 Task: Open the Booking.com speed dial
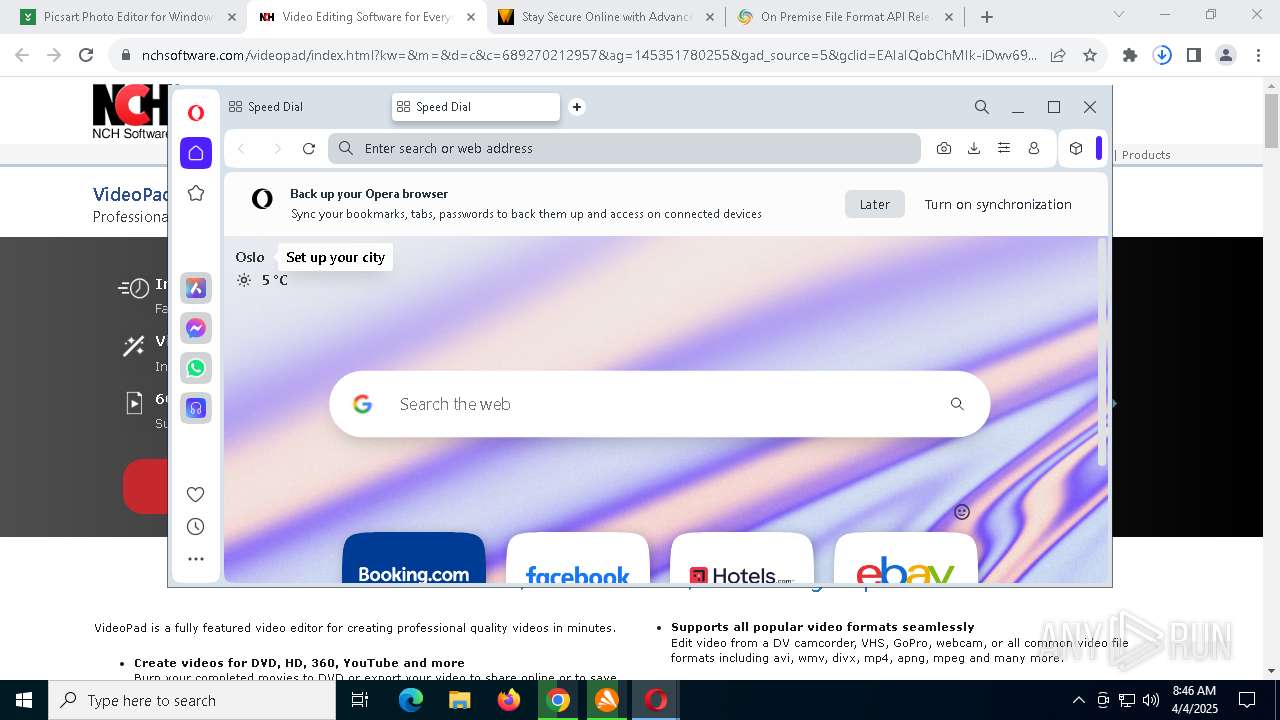point(414,558)
